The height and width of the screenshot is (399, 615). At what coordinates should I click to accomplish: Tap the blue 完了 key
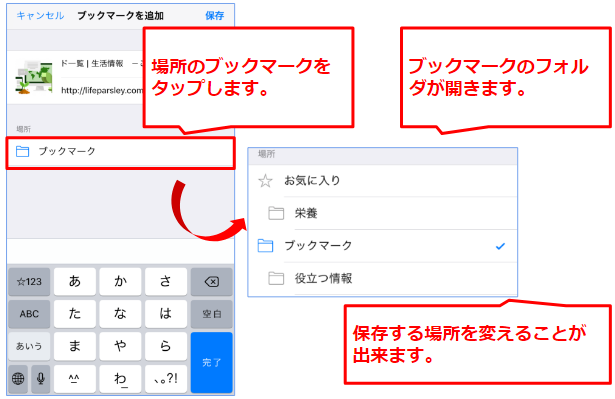tap(212, 363)
